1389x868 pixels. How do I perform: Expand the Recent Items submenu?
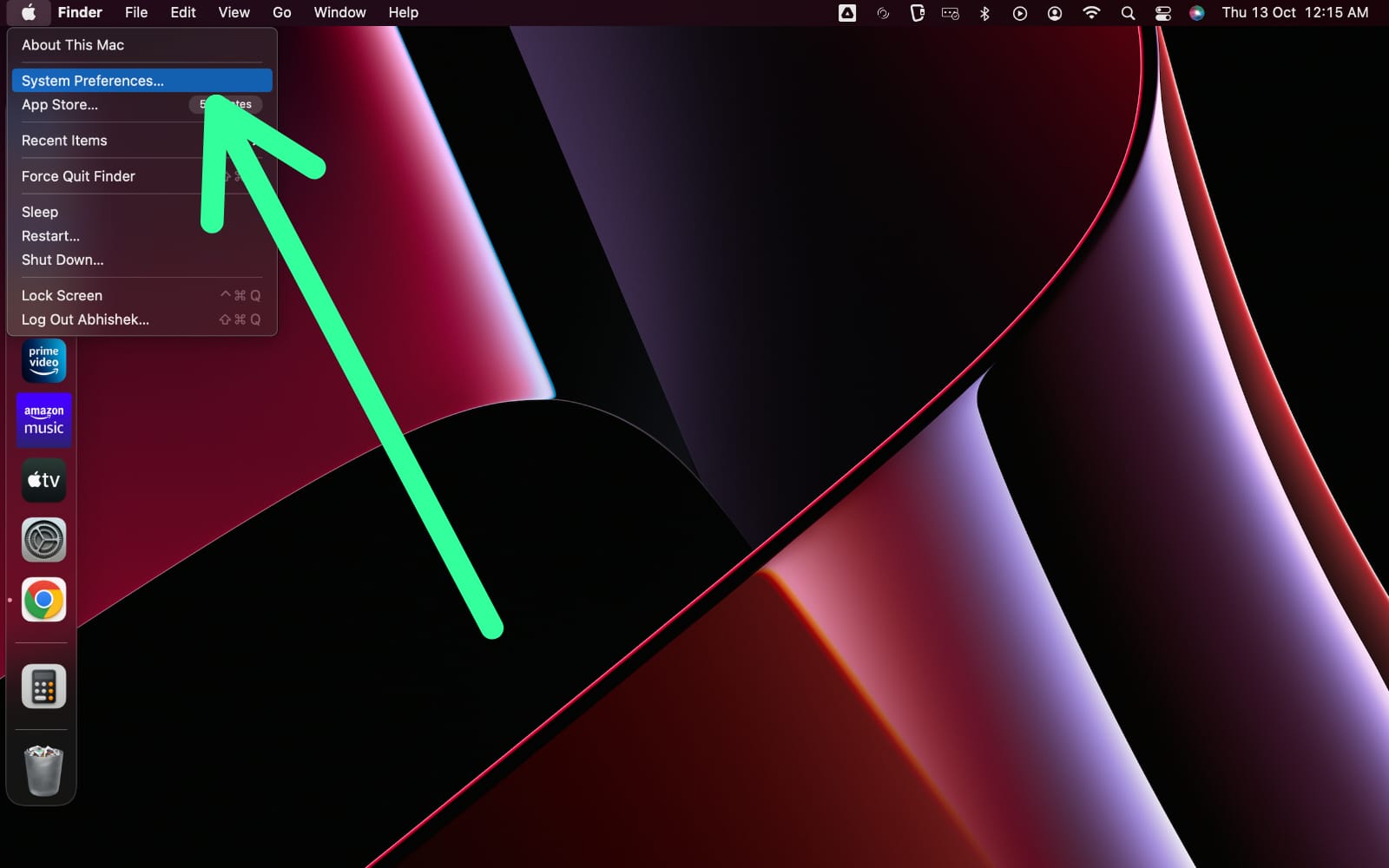pyautogui.click(x=64, y=140)
